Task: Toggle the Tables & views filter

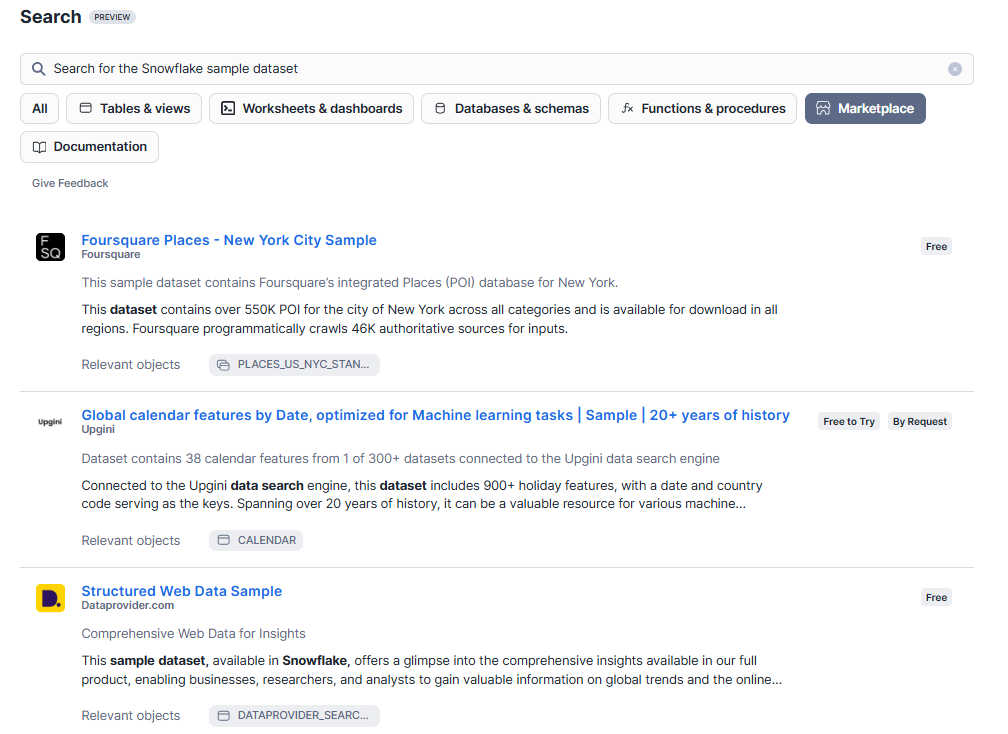Action: click(x=133, y=108)
